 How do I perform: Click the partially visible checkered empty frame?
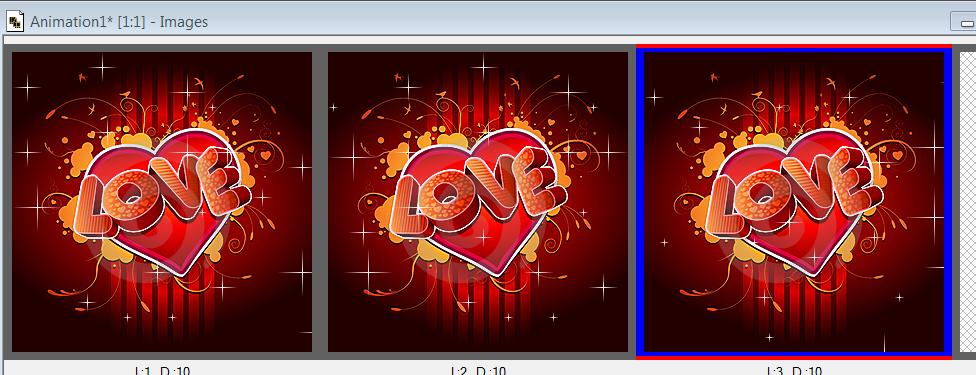pos(968,202)
